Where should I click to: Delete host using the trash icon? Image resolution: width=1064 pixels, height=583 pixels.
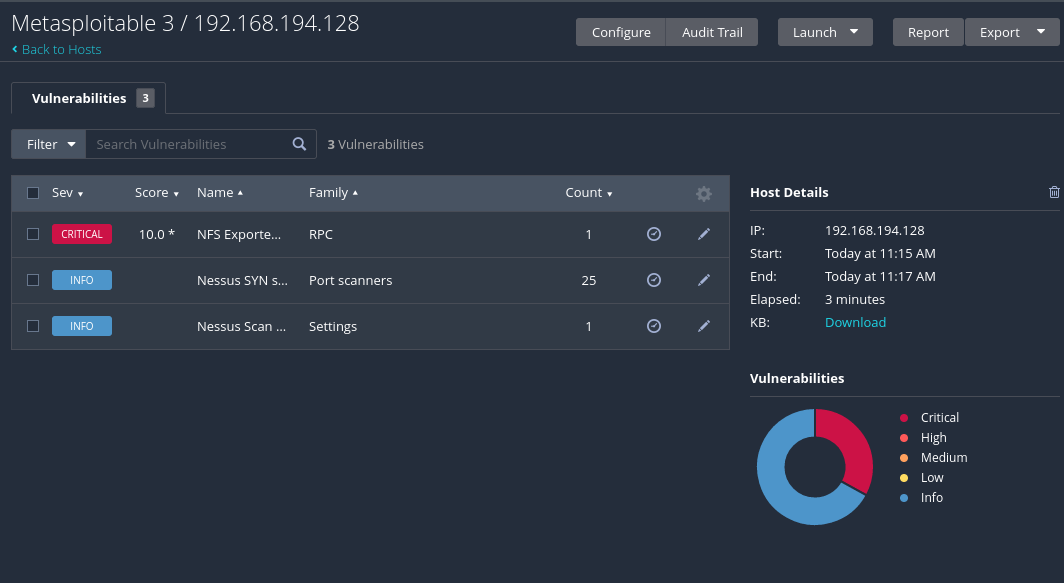1054,192
